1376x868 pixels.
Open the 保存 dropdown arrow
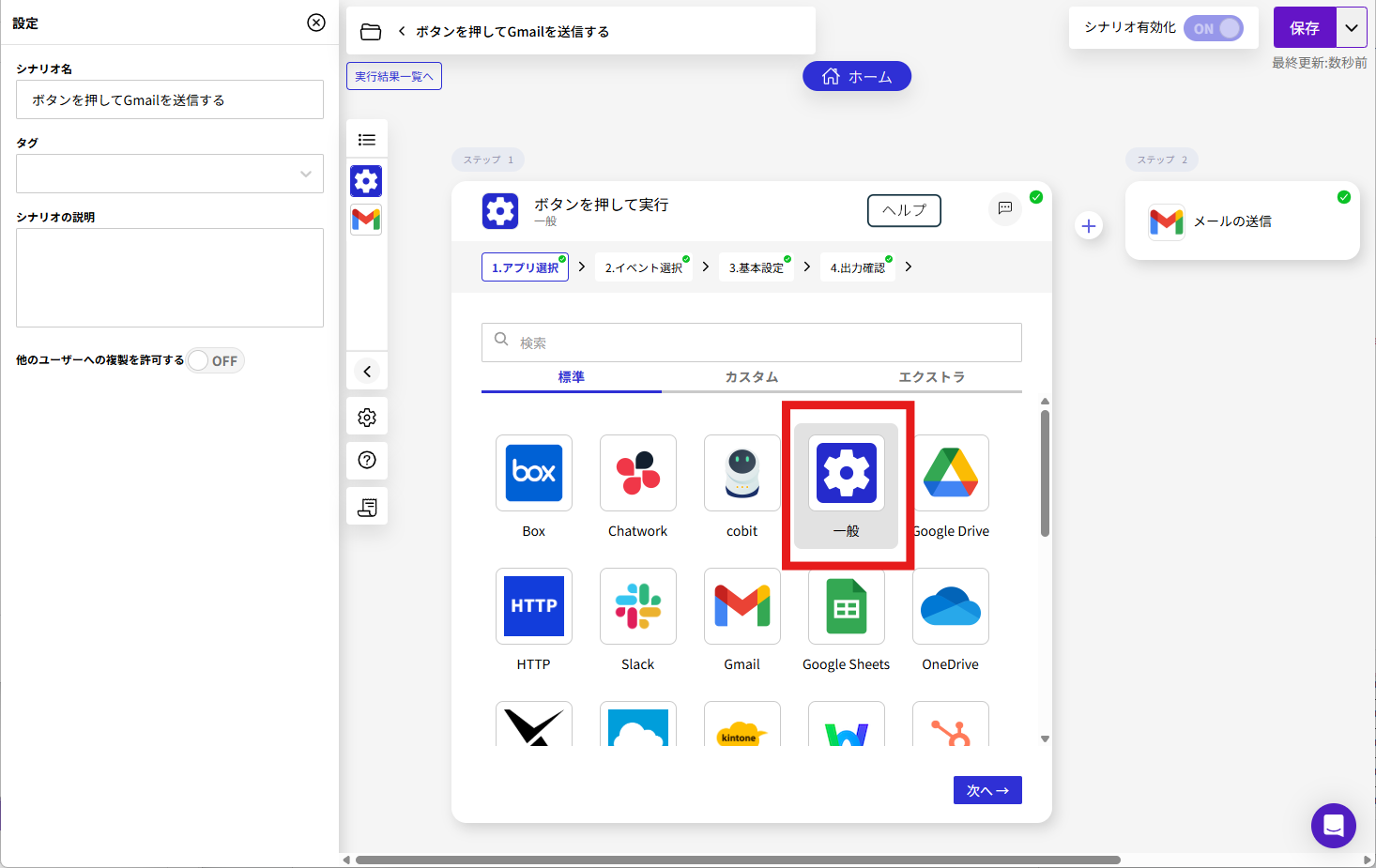pos(1352,28)
